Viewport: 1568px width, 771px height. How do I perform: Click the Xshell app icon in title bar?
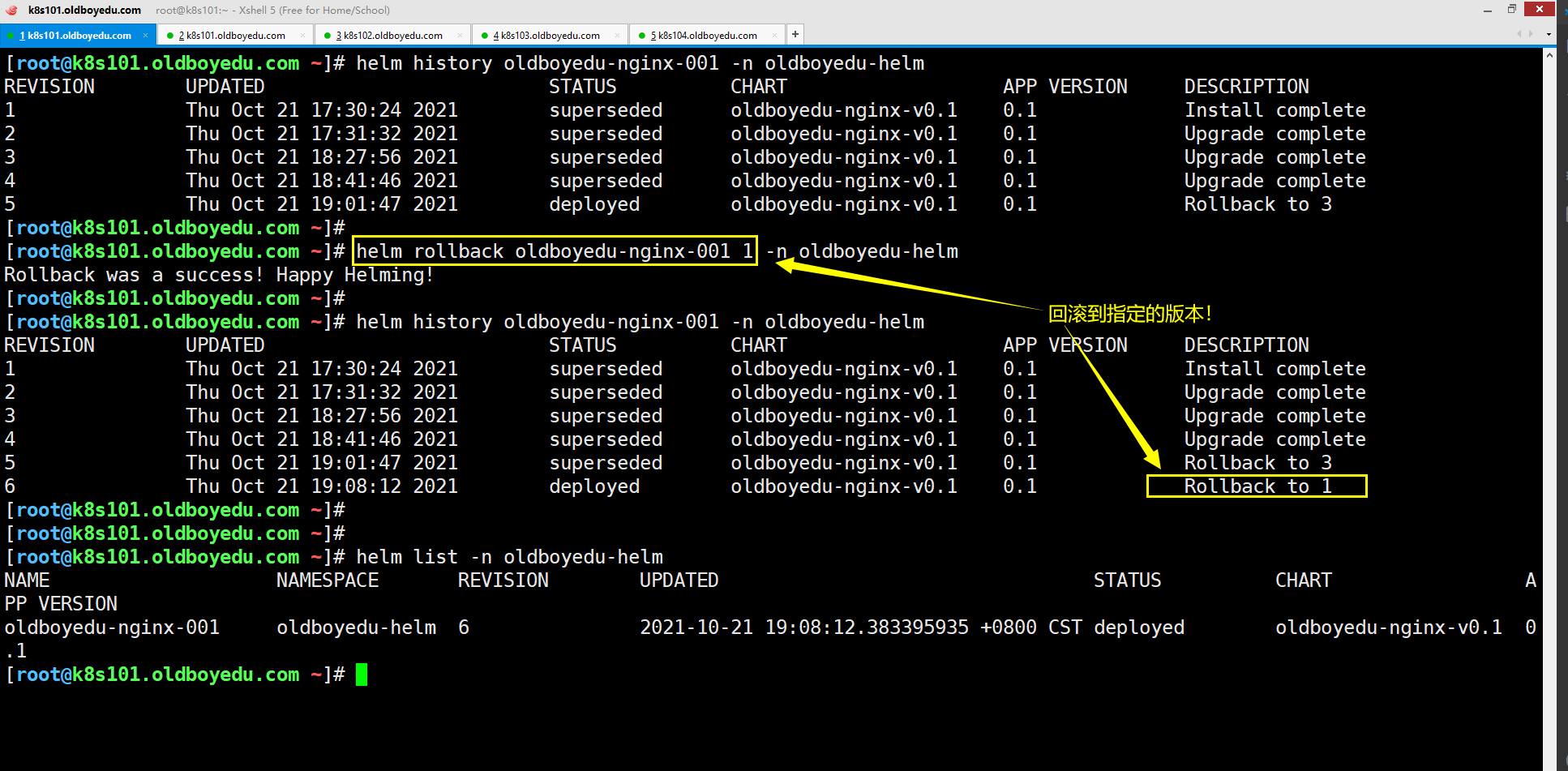click(x=11, y=11)
